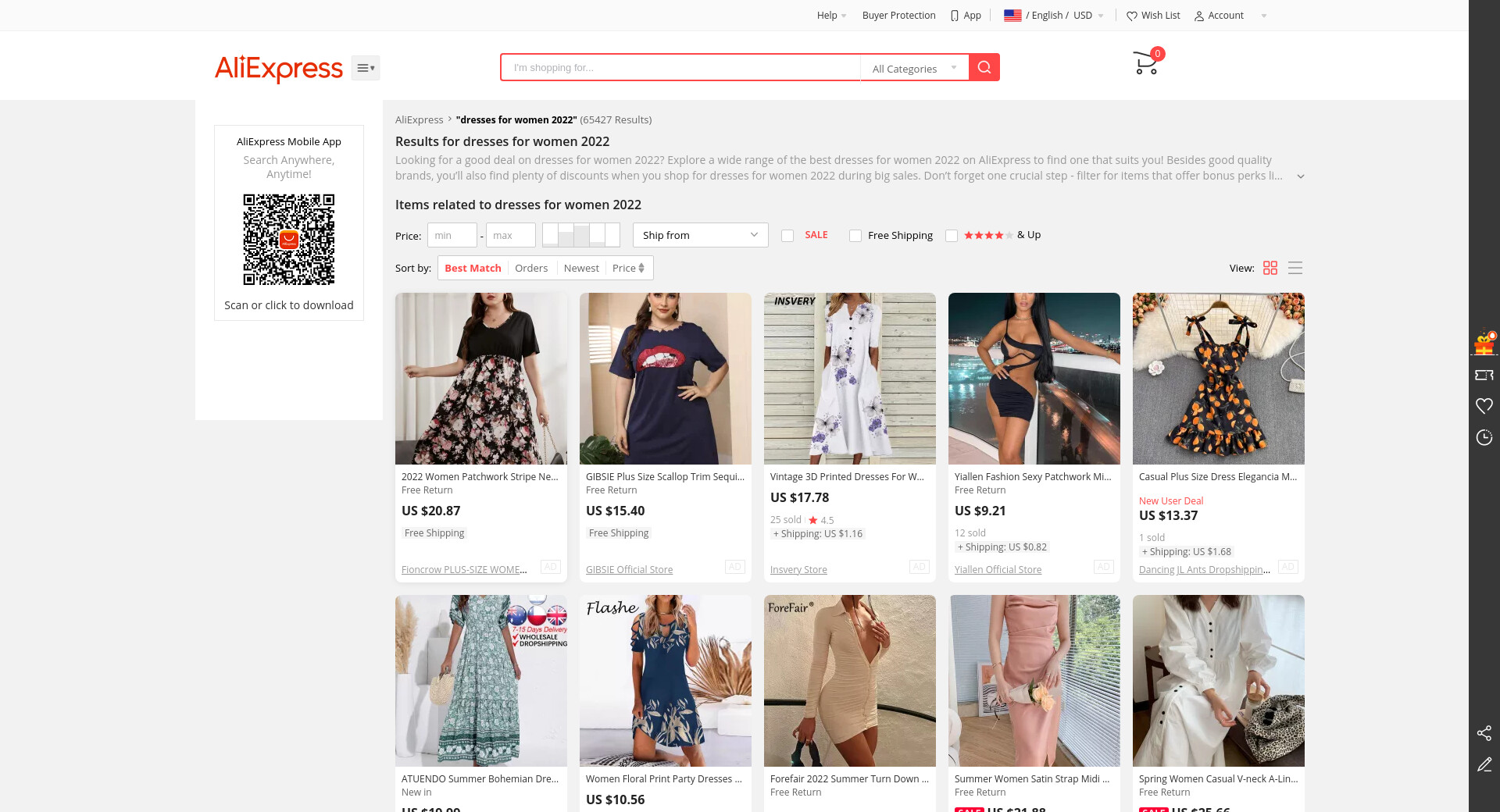The width and height of the screenshot is (1500, 812).
Task: Sort results by Newest
Action: pyautogui.click(x=581, y=268)
